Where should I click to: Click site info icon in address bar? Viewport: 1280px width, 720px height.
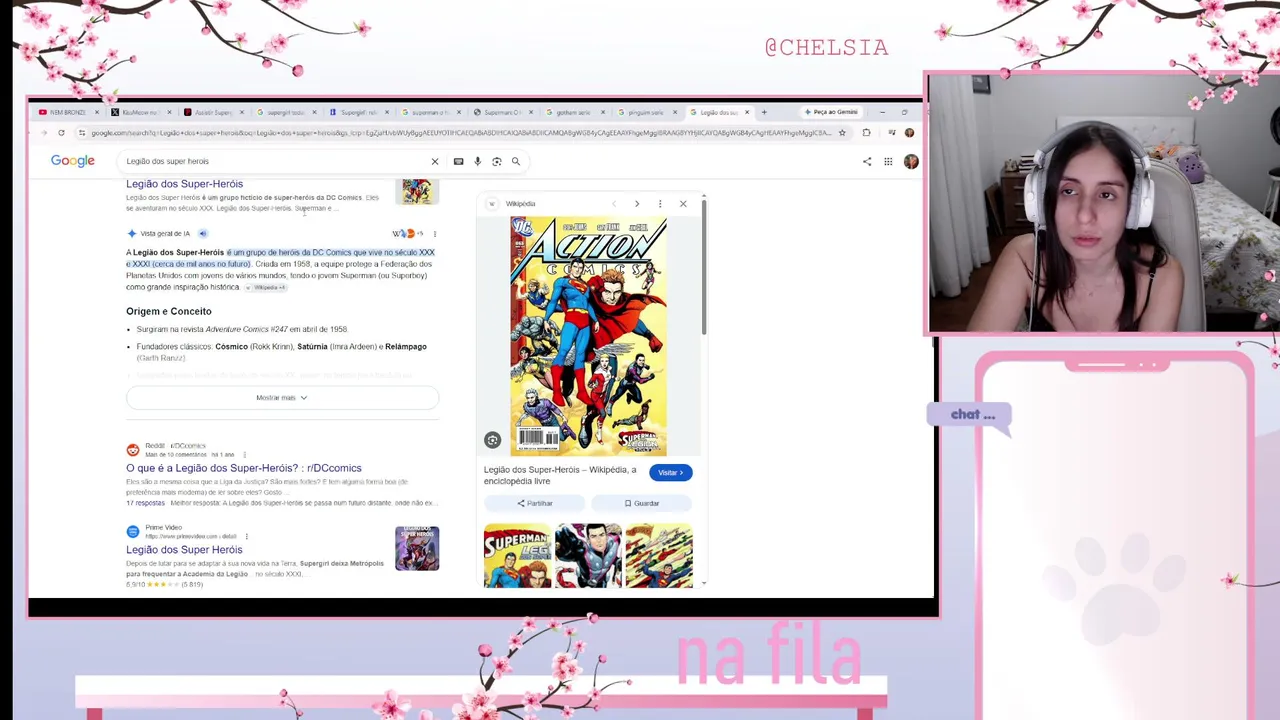(x=81, y=133)
